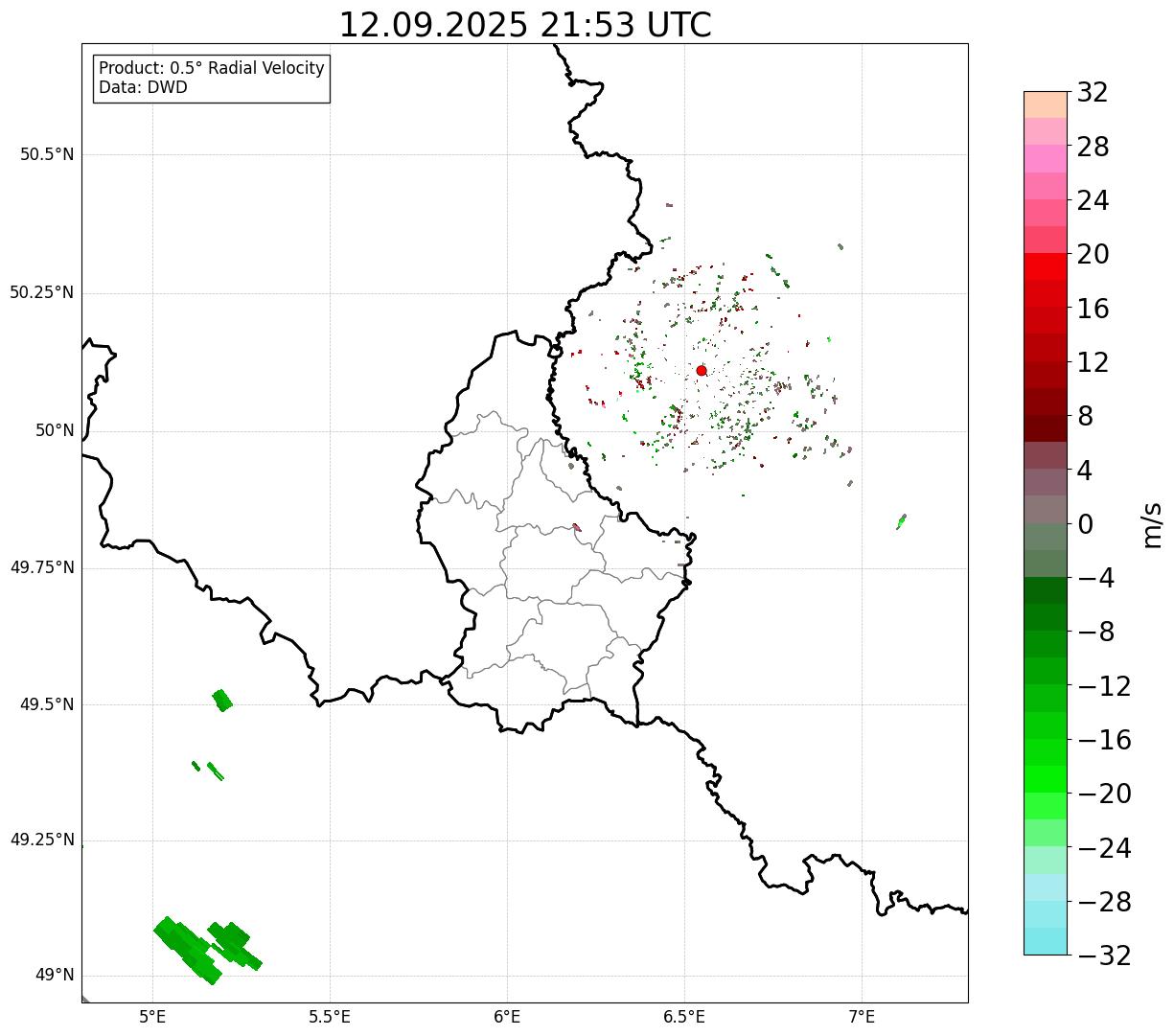
Task: Click the 50°N latitude label
Action: (55, 430)
